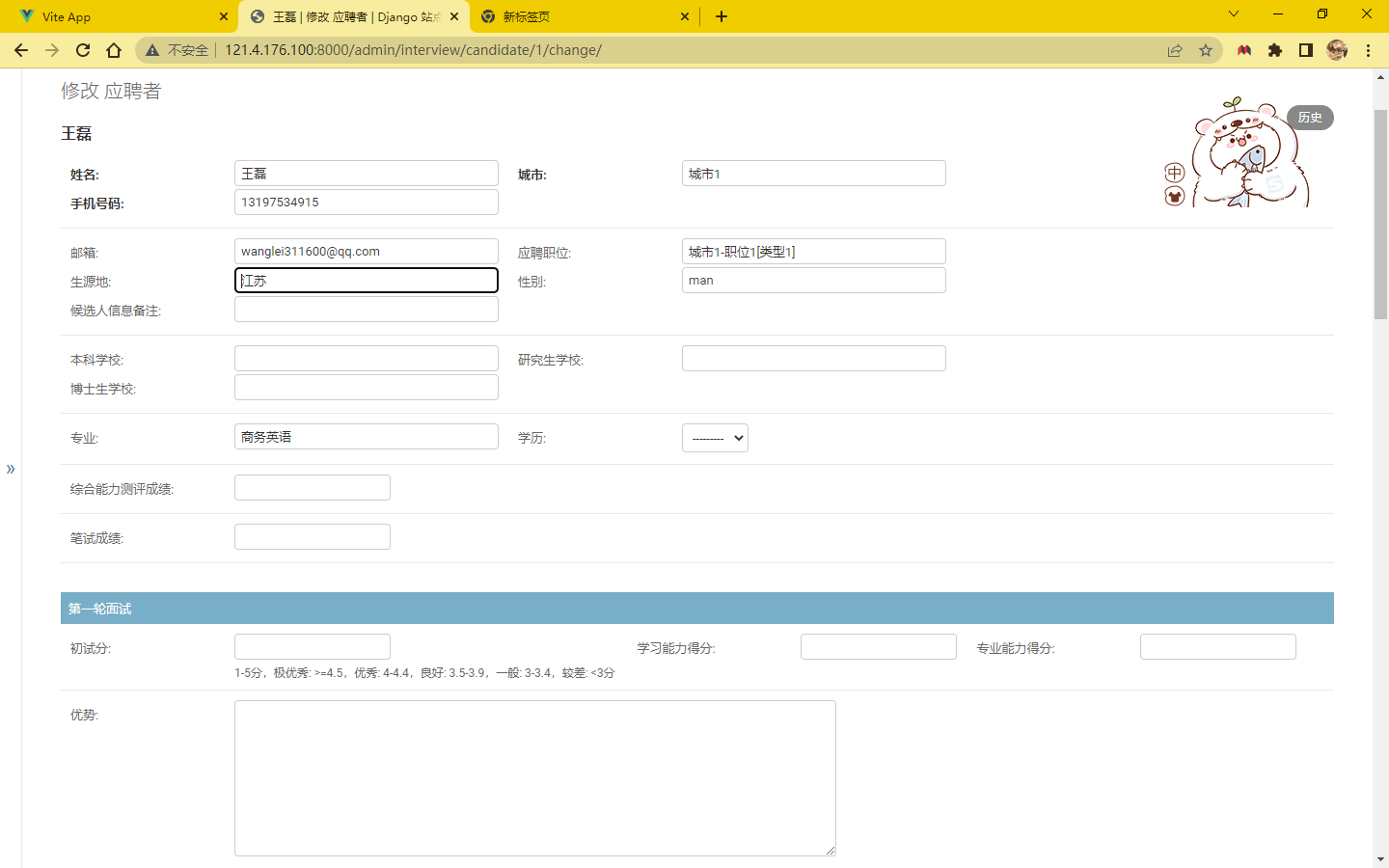This screenshot has width=1389, height=868.
Task: Click the 应聘职位 field
Action: (x=814, y=252)
